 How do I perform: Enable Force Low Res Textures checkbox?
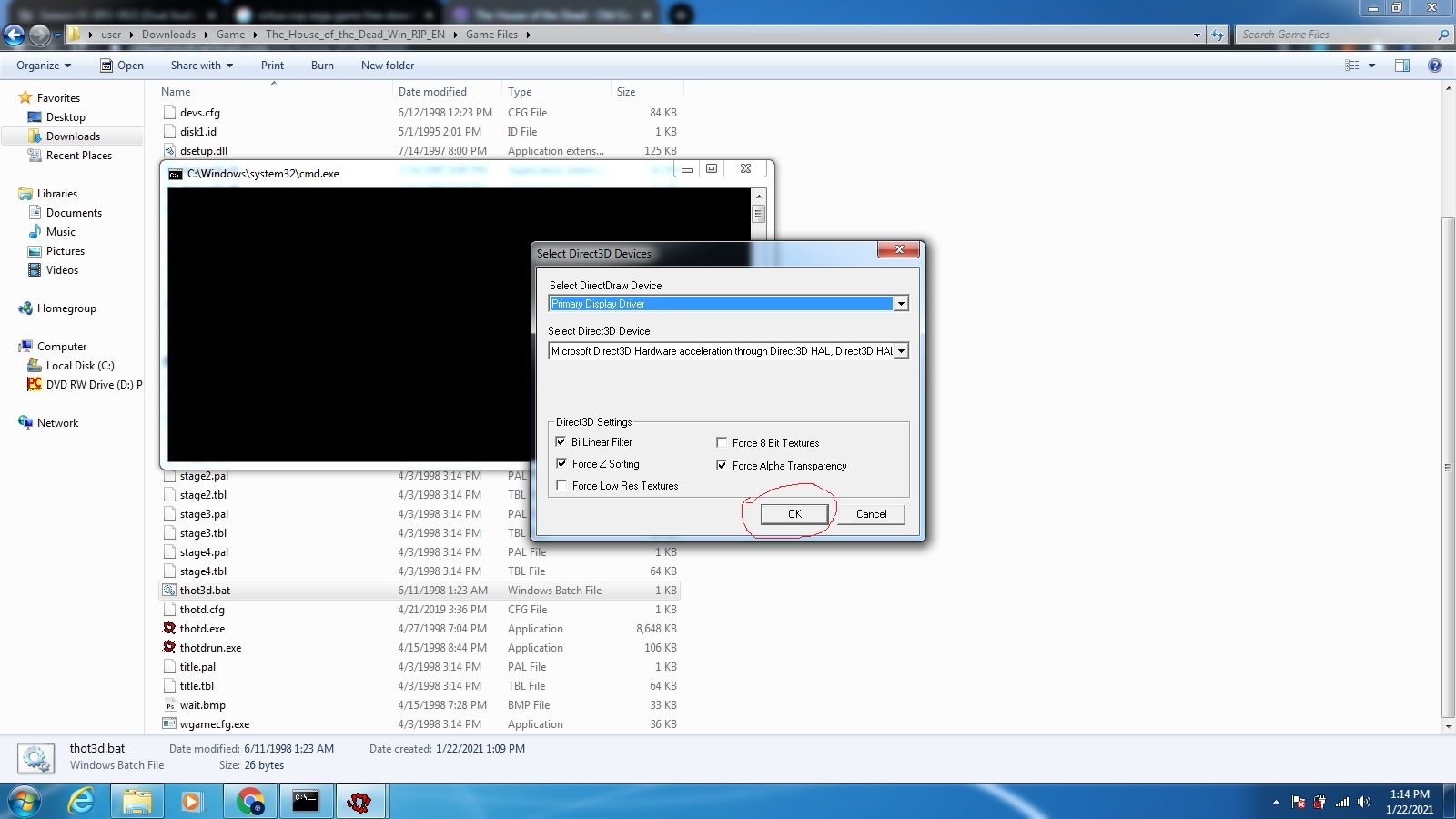click(561, 485)
